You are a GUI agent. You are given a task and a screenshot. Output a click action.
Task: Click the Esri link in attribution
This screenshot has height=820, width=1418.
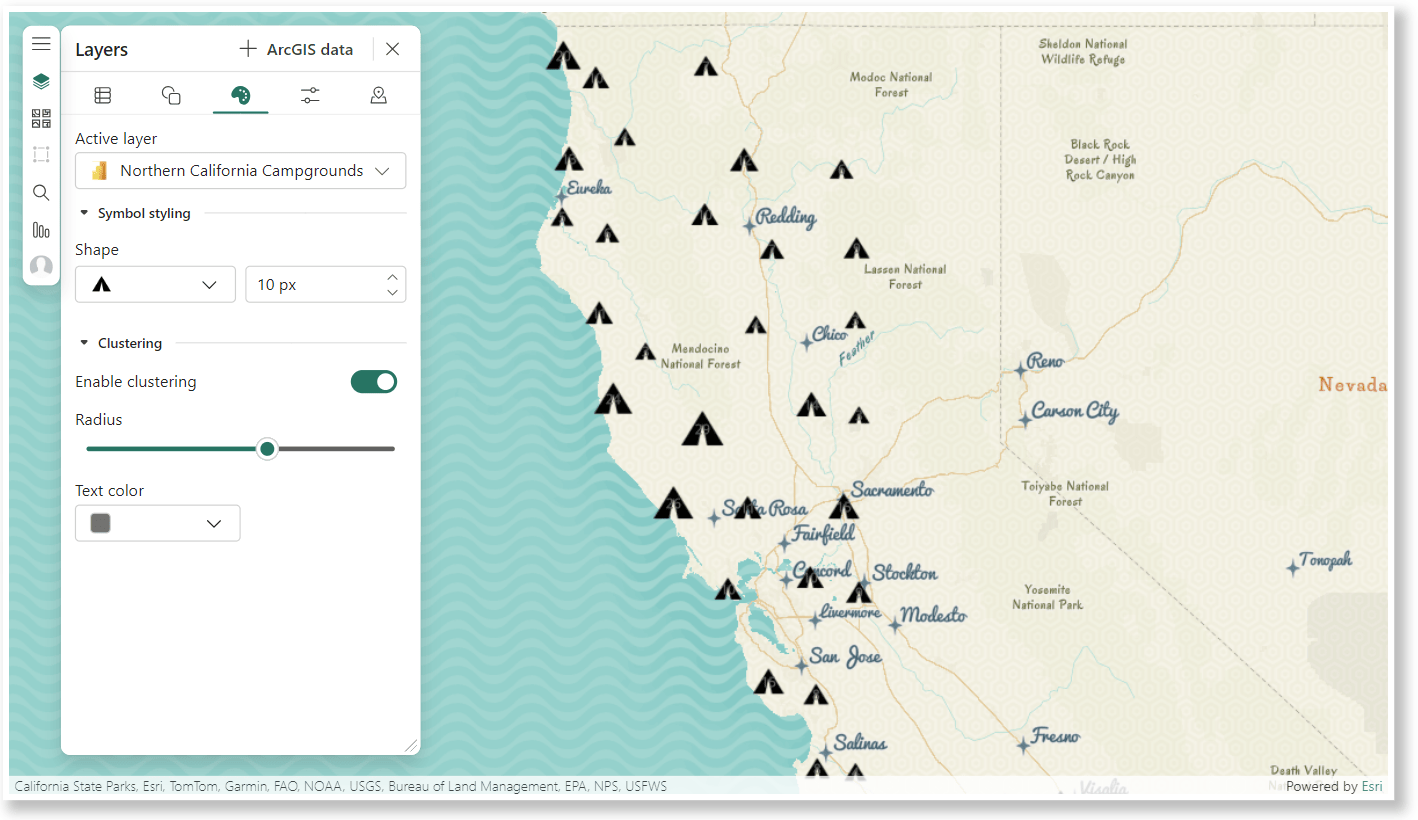pos(1372,786)
